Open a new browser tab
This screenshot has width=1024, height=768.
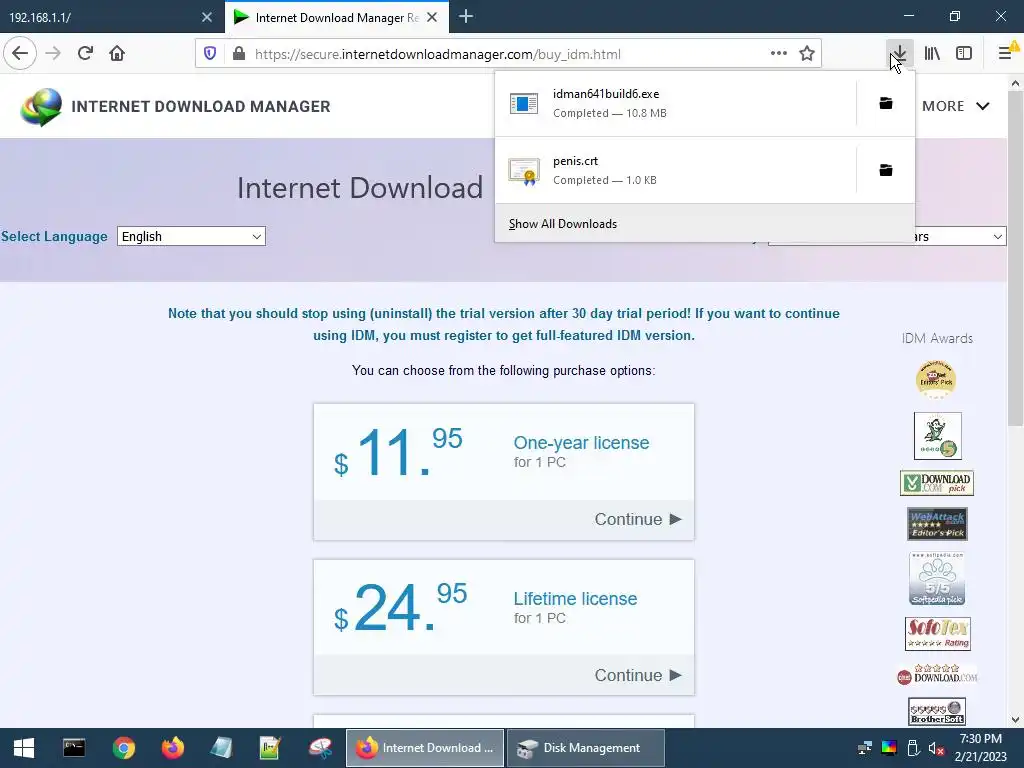coord(466,17)
